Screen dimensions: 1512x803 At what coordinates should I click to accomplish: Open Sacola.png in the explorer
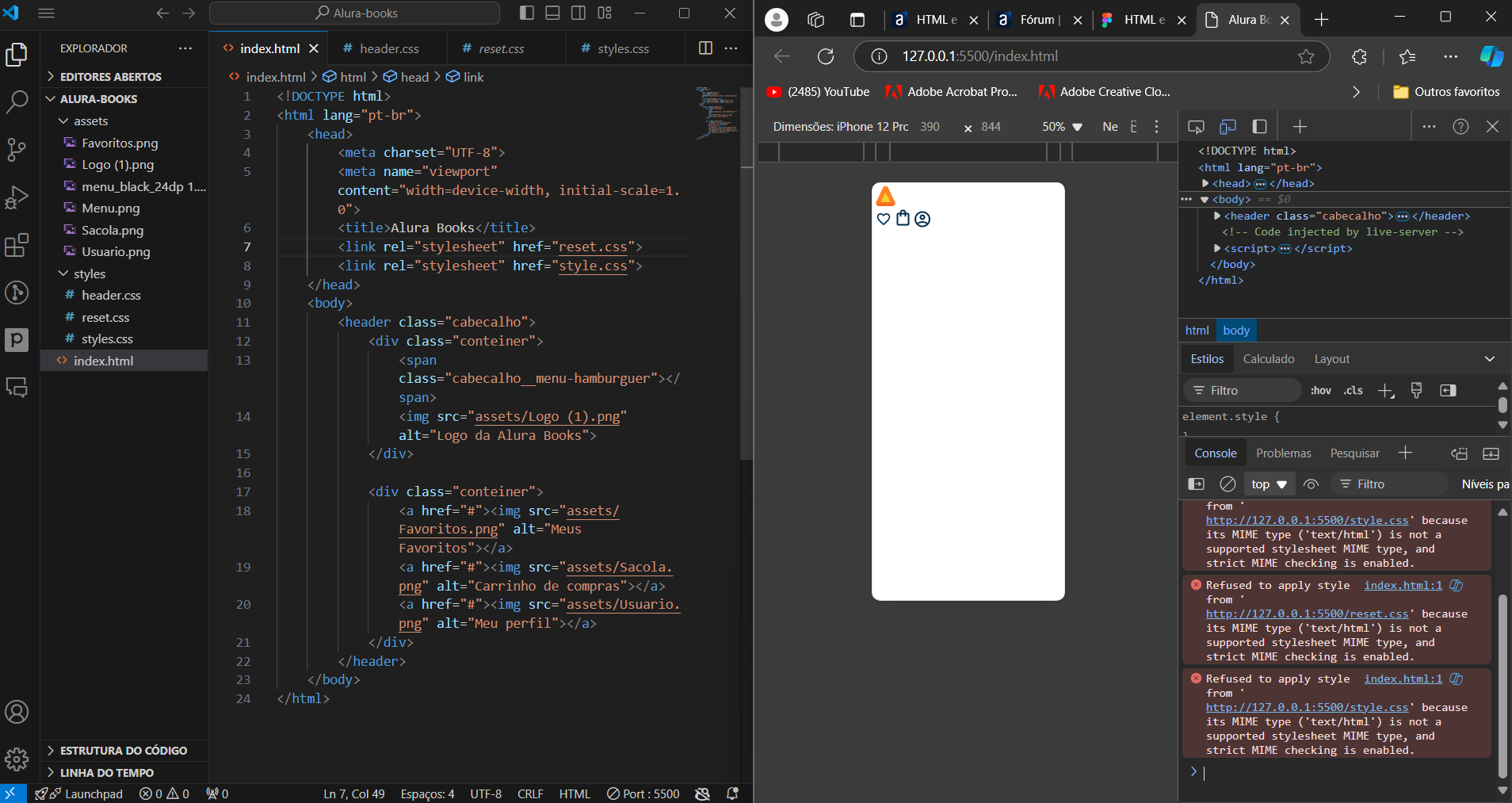[x=113, y=230]
